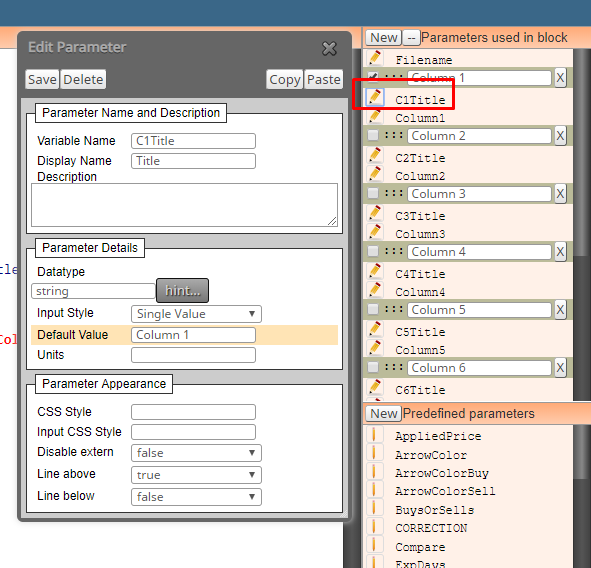Edit C3Title using its pencil icon

[375, 213]
